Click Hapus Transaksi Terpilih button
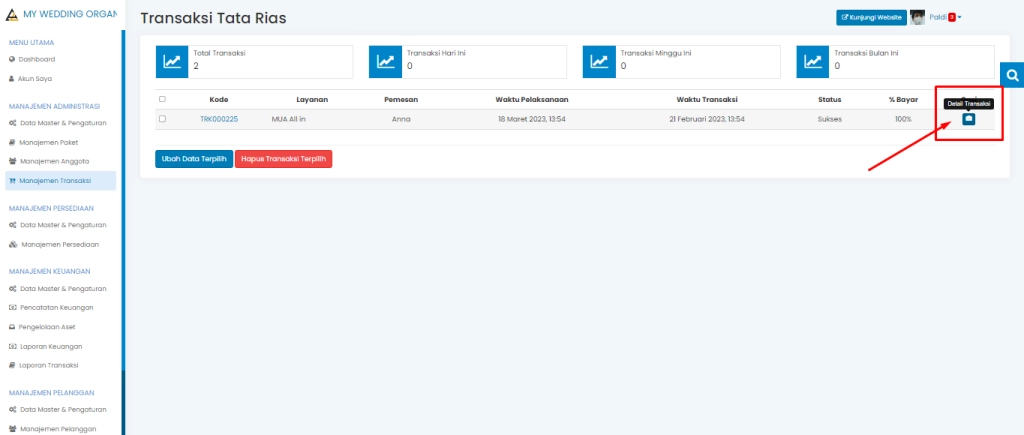The image size is (1024, 435). click(283, 159)
